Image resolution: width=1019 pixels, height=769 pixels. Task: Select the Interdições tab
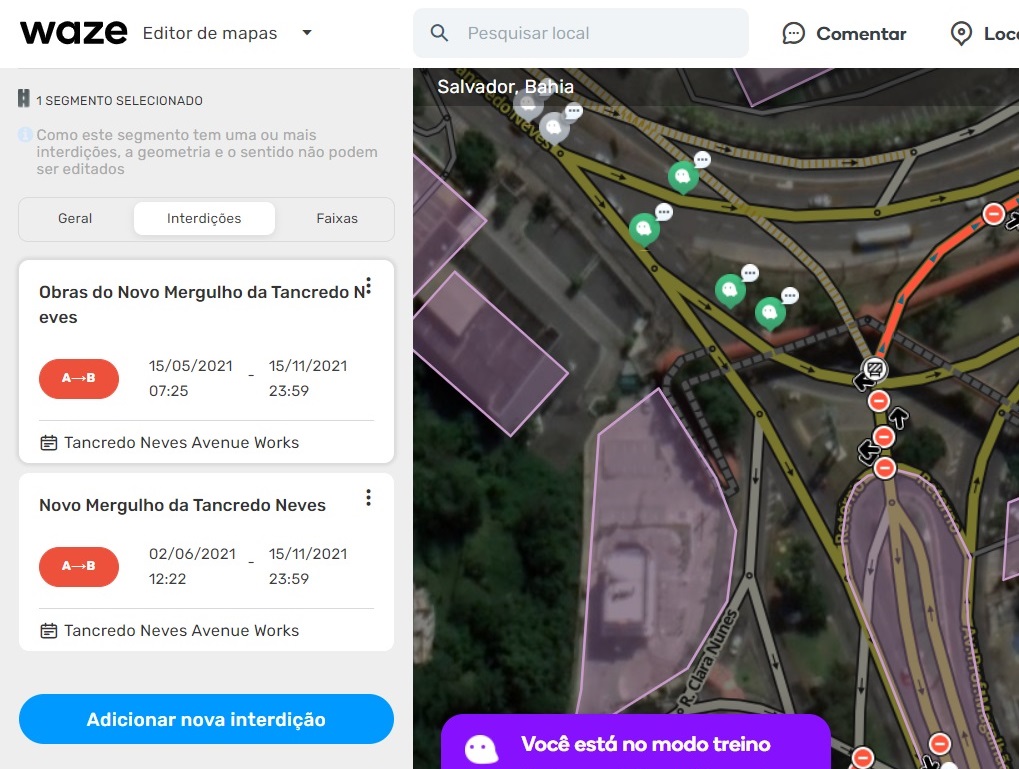204,219
